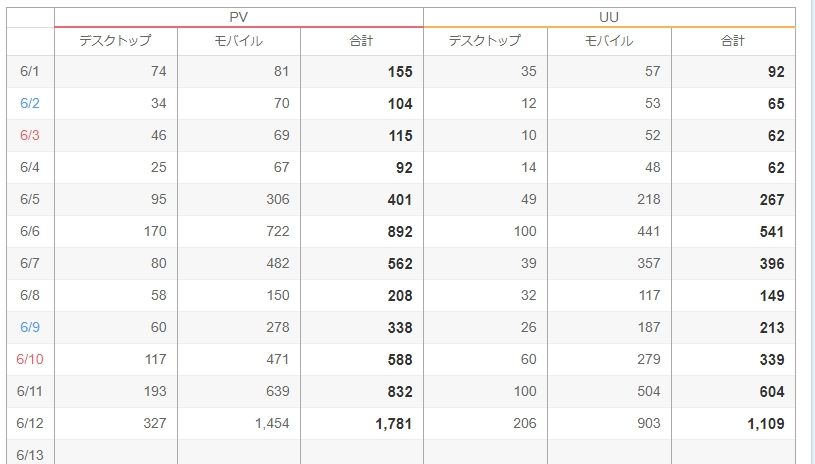Select the 6/1 row date label
The width and height of the screenshot is (815, 464).
click(30, 71)
